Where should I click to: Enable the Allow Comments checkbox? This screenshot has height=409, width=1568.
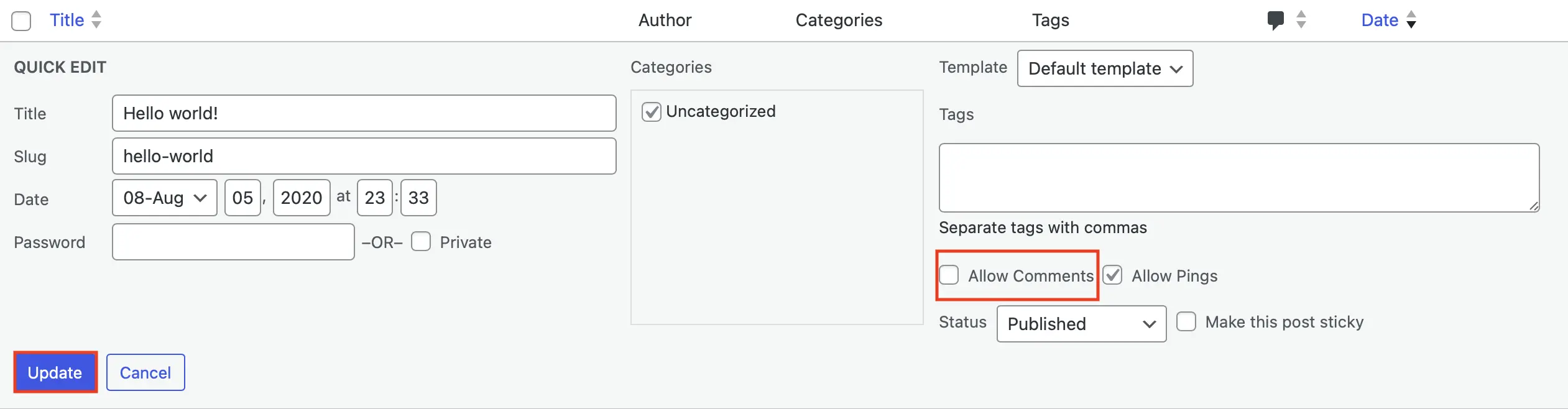coord(949,275)
